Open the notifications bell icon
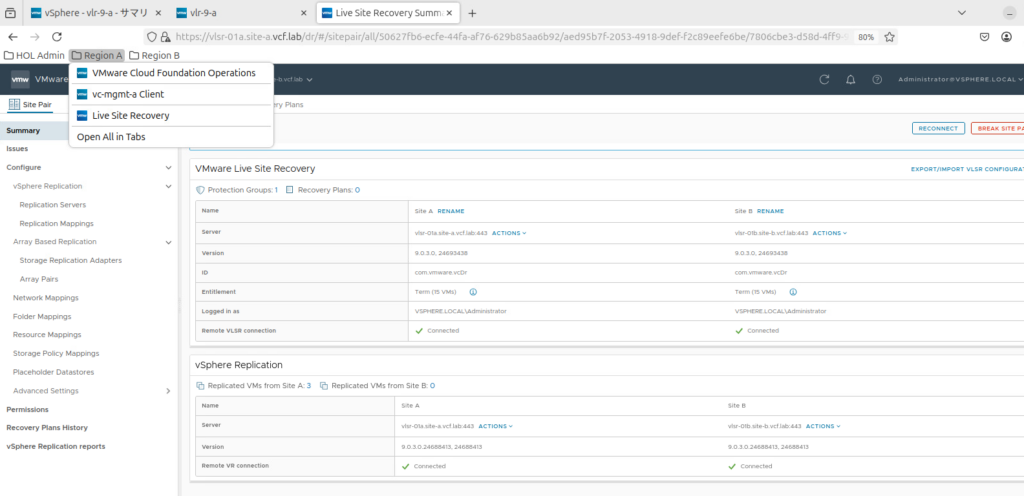Image resolution: width=1024 pixels, height=496 pixels. click(851, 79)
